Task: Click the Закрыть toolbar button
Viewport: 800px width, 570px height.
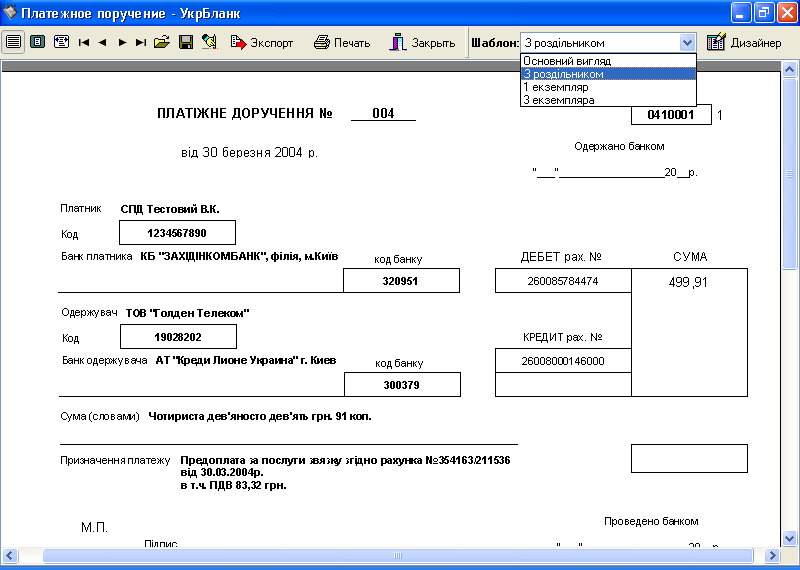Action: pyautogui.click(x=423, y=43)
